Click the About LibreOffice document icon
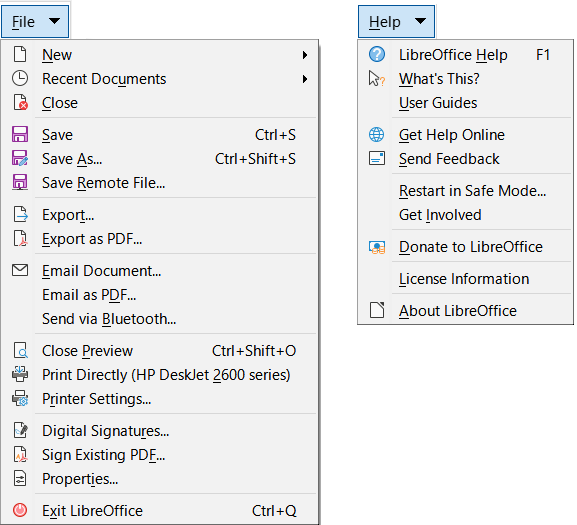The image size is (577, 525). 377,311
